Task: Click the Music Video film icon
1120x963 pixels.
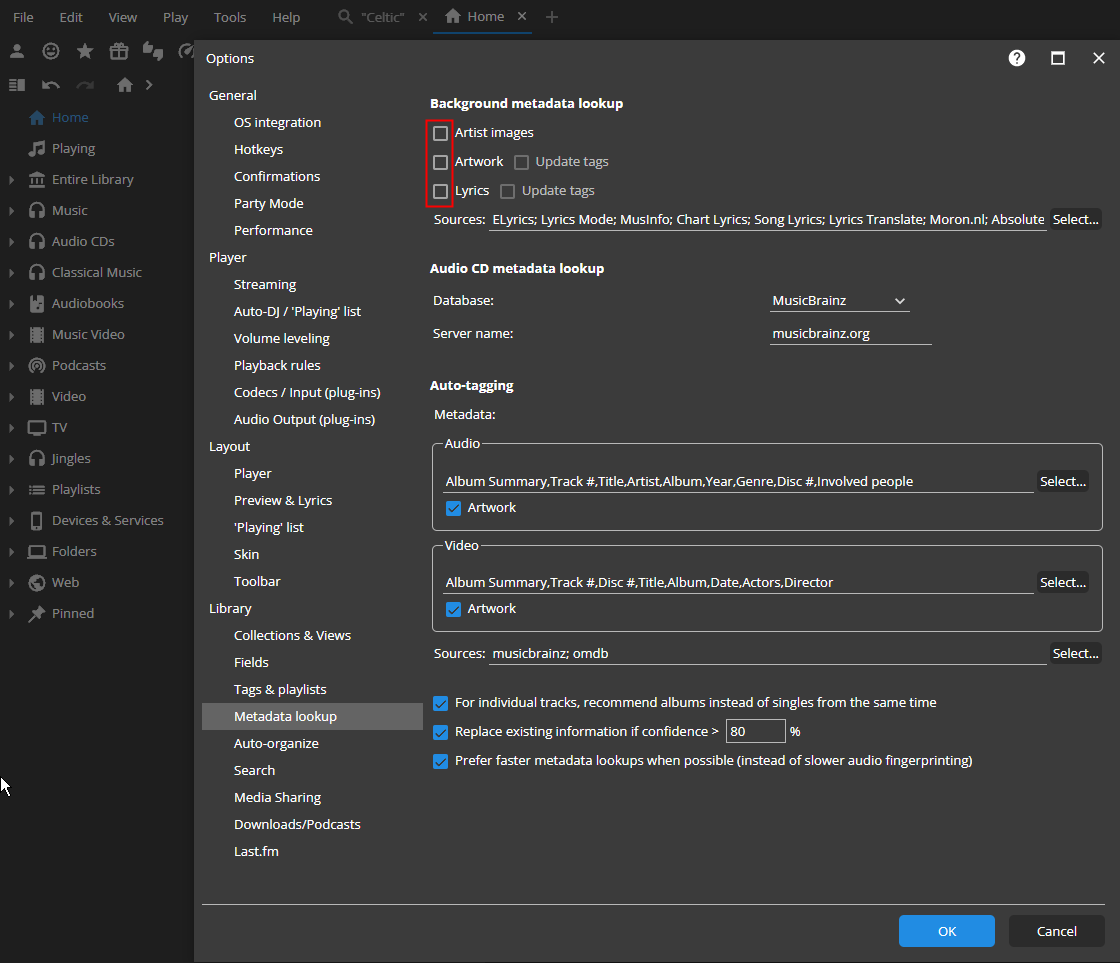Action: click(37, 334)
